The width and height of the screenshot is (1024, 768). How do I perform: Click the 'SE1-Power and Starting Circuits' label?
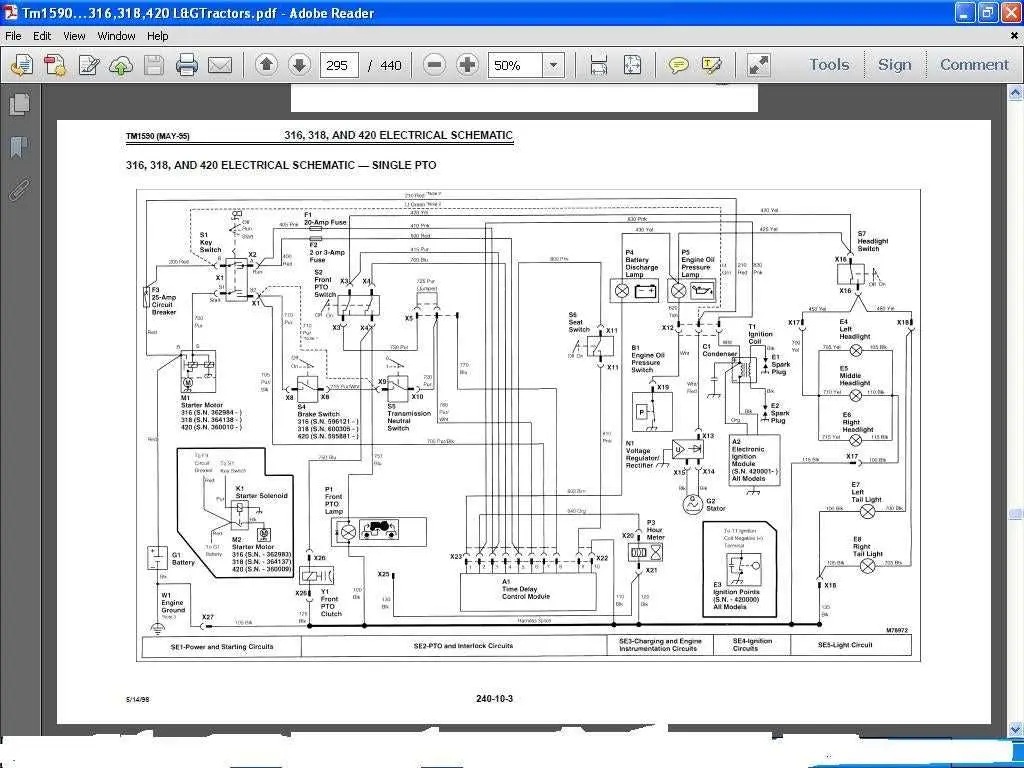[222, 647]
